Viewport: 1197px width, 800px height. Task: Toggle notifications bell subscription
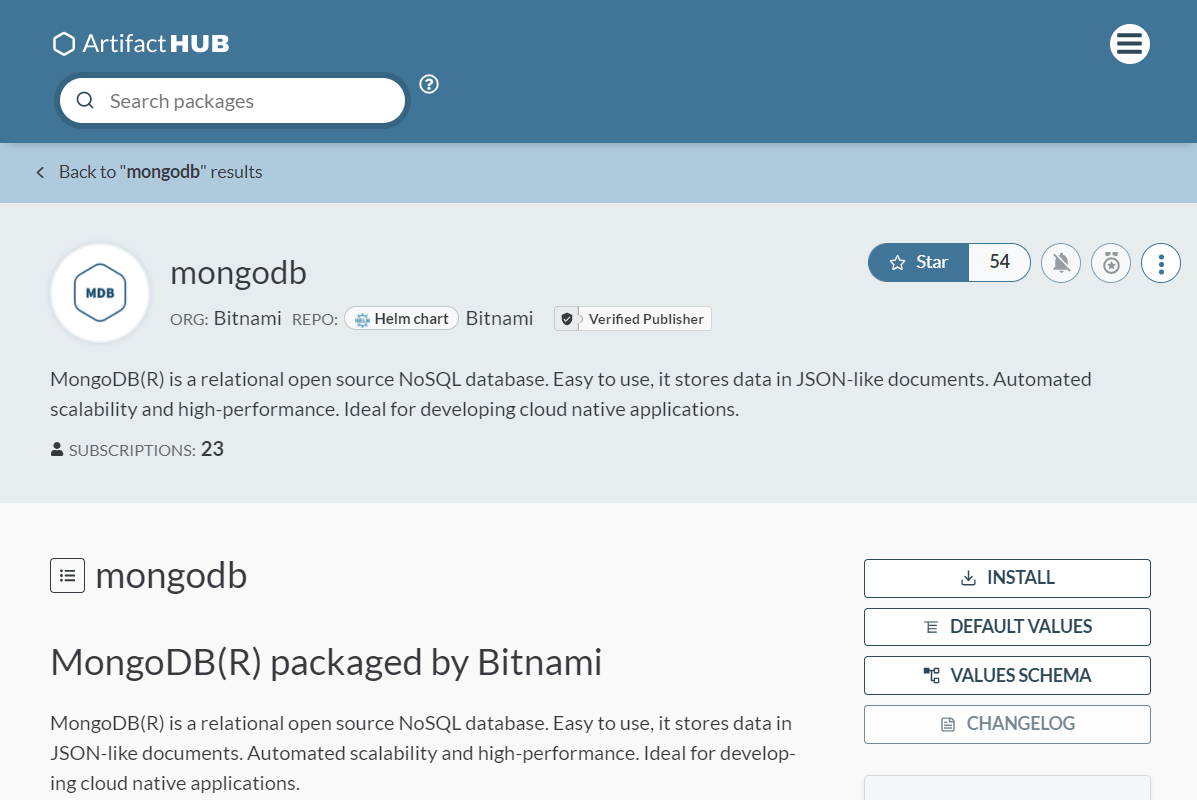tap(1060, 263)
